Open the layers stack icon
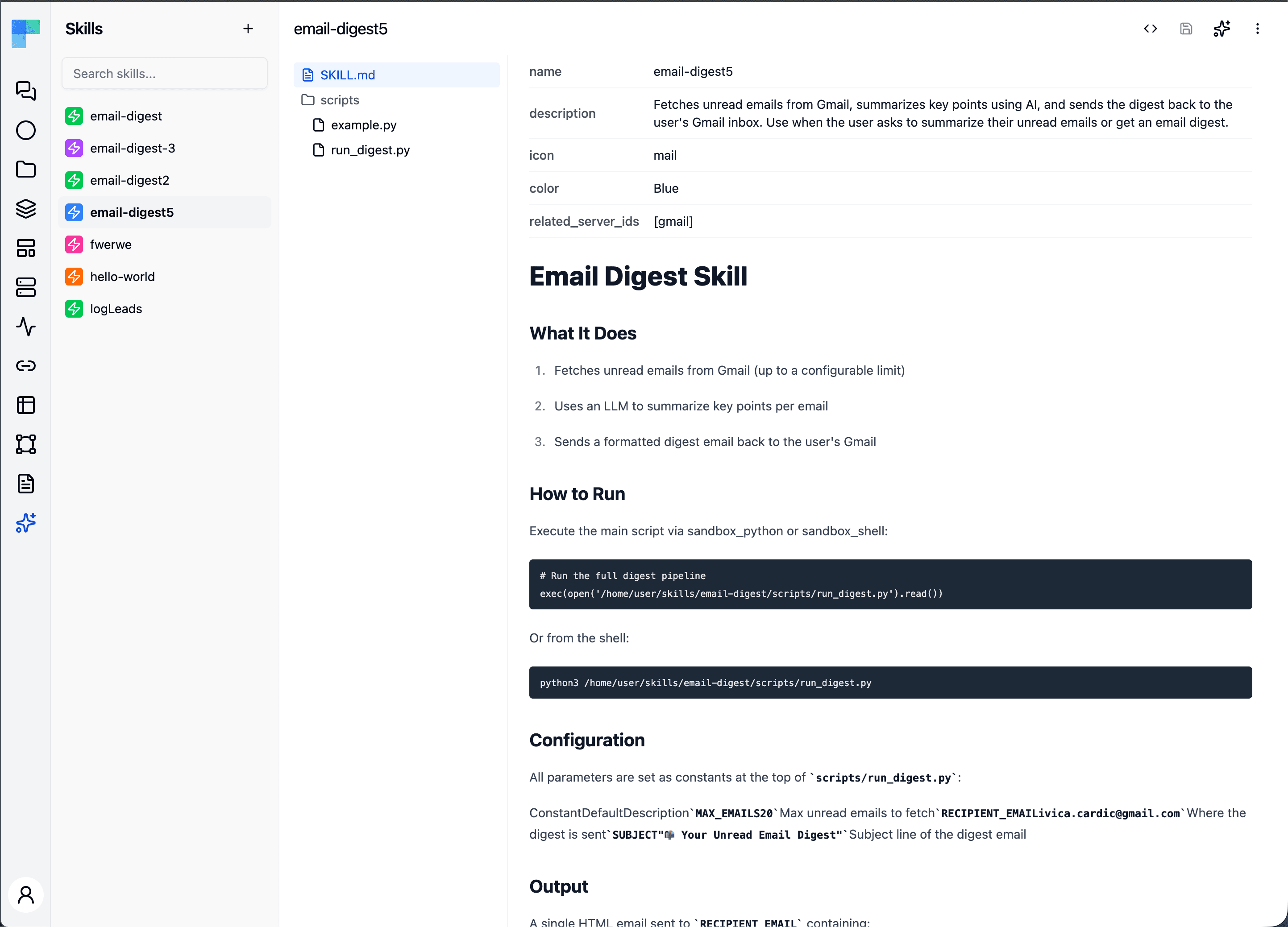Viewport: 1288px width, 927px height. (x=25, y=208)
